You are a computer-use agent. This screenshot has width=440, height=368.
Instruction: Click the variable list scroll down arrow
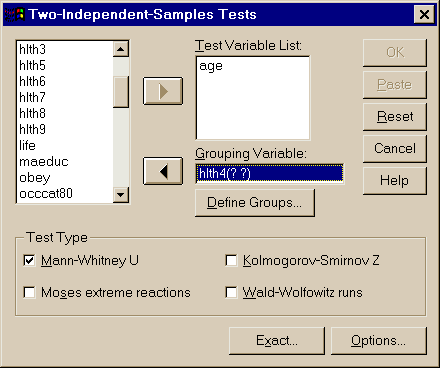(x=121, y=194)
